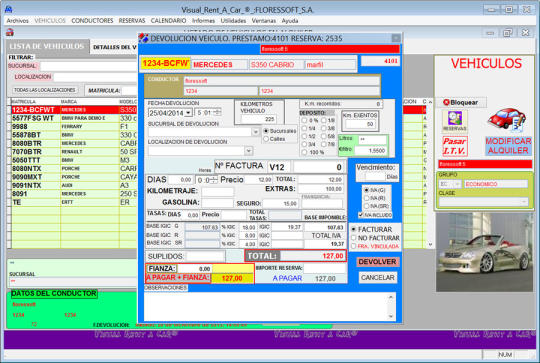This screenshot has height=363, width=540.
Task: Click the Pasar I.T.V. icon
Action: click(x=455, y=146)
